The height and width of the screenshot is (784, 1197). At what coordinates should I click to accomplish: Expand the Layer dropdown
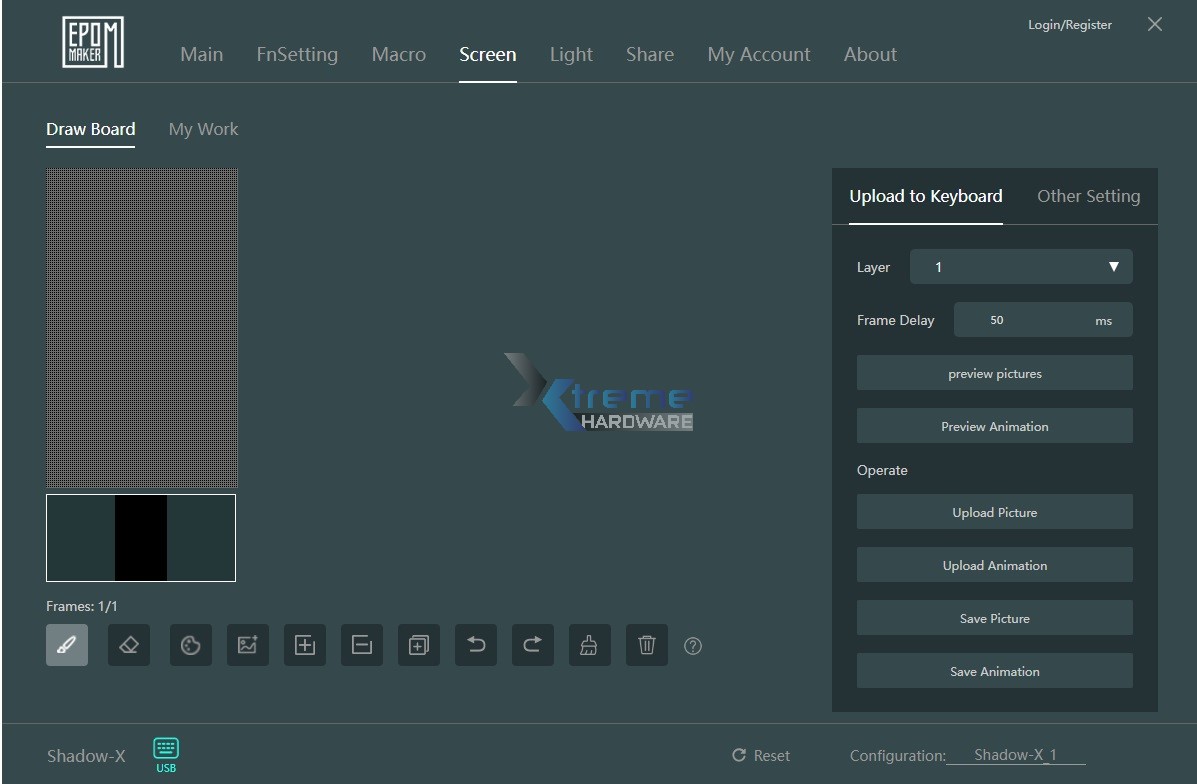click(1021, 267)
